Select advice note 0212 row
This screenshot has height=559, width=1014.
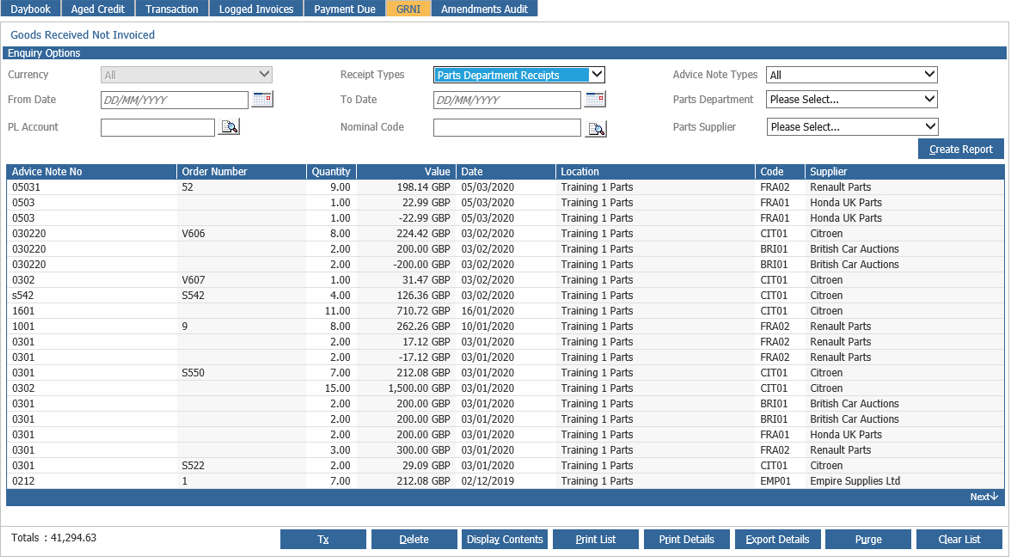click(x=505, y=481)
